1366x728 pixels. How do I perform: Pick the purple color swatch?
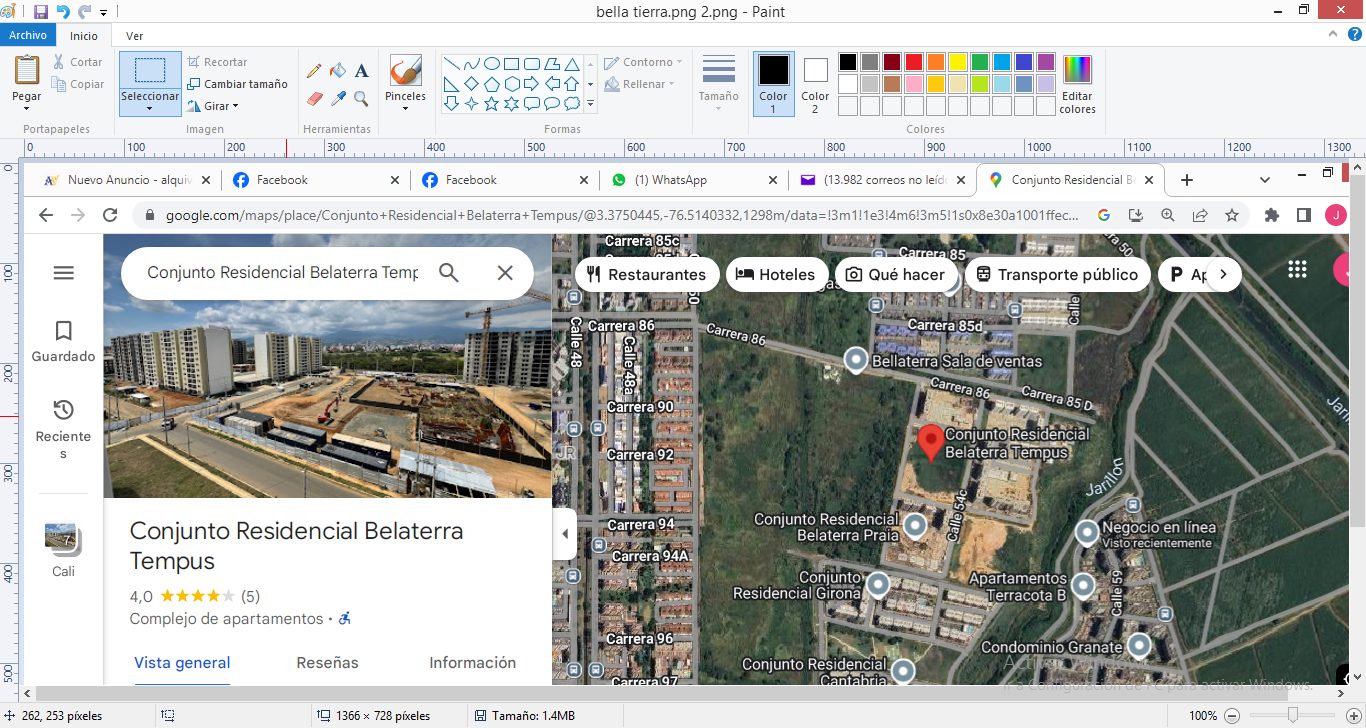coord(1045,62)
